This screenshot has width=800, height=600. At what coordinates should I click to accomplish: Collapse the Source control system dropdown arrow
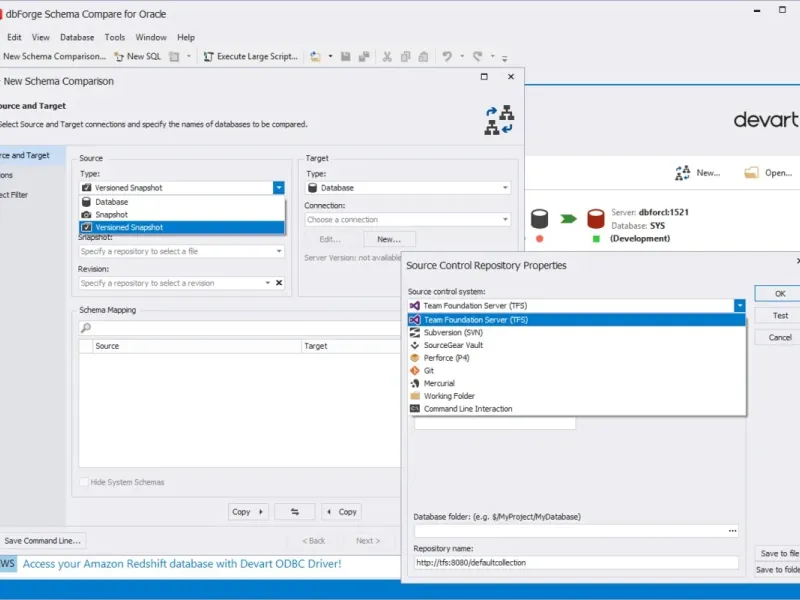(739, 306)
